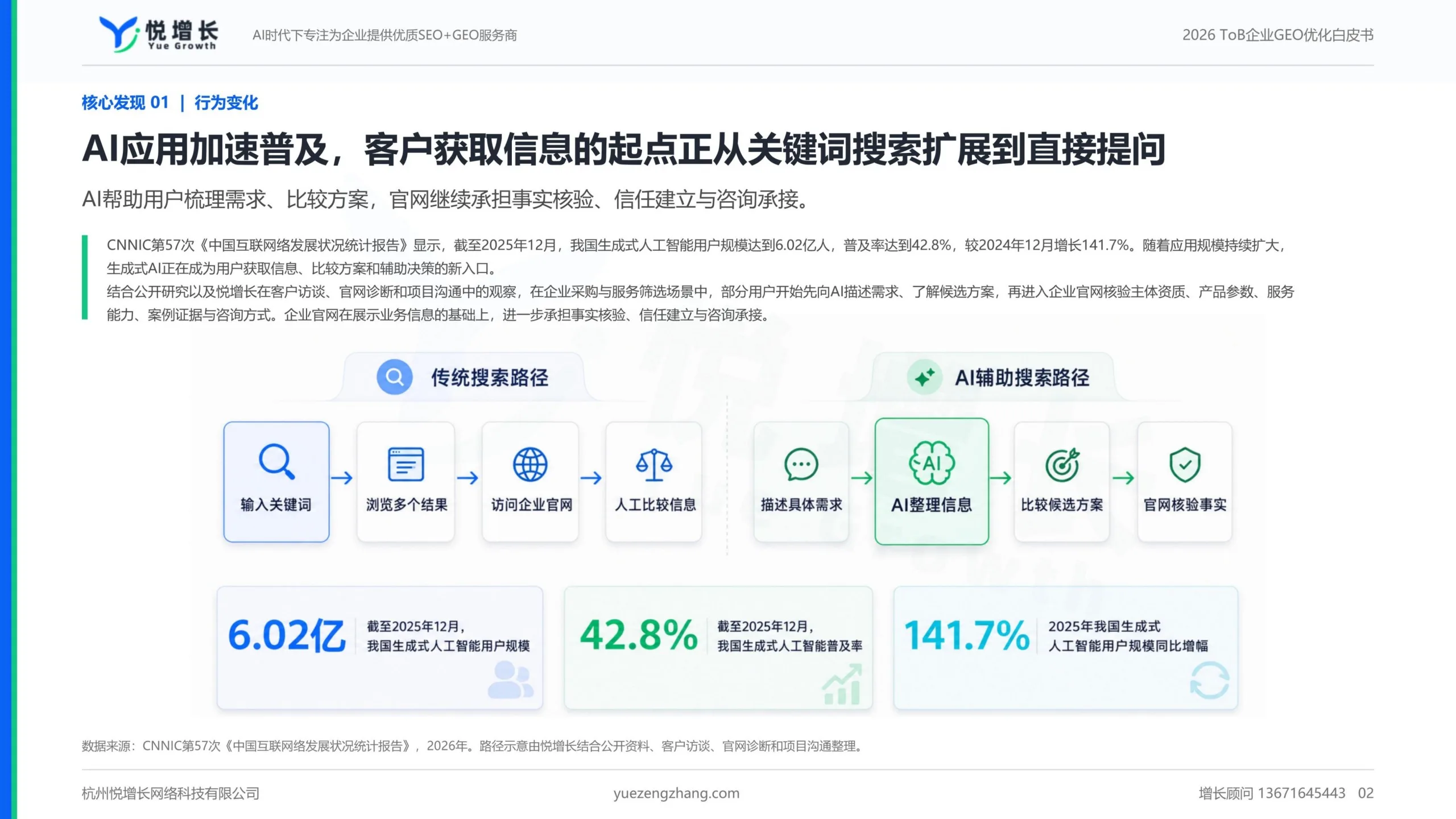Click the main headline AI应用加速普及
Viewport: 1456px width, 819px height.
pos(624,150)
